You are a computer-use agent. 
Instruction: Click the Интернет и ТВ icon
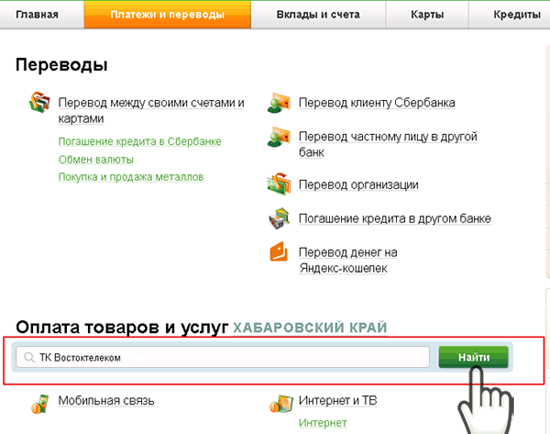tap(281, 403)
